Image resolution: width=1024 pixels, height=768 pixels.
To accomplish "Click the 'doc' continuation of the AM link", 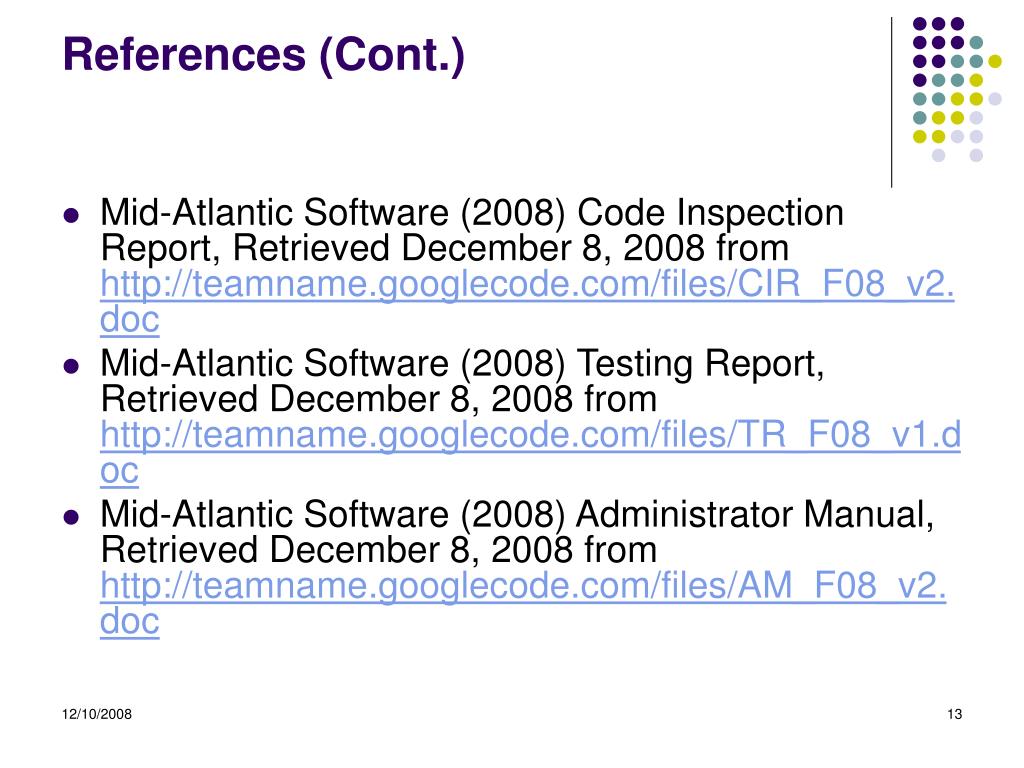I will 129,621.
